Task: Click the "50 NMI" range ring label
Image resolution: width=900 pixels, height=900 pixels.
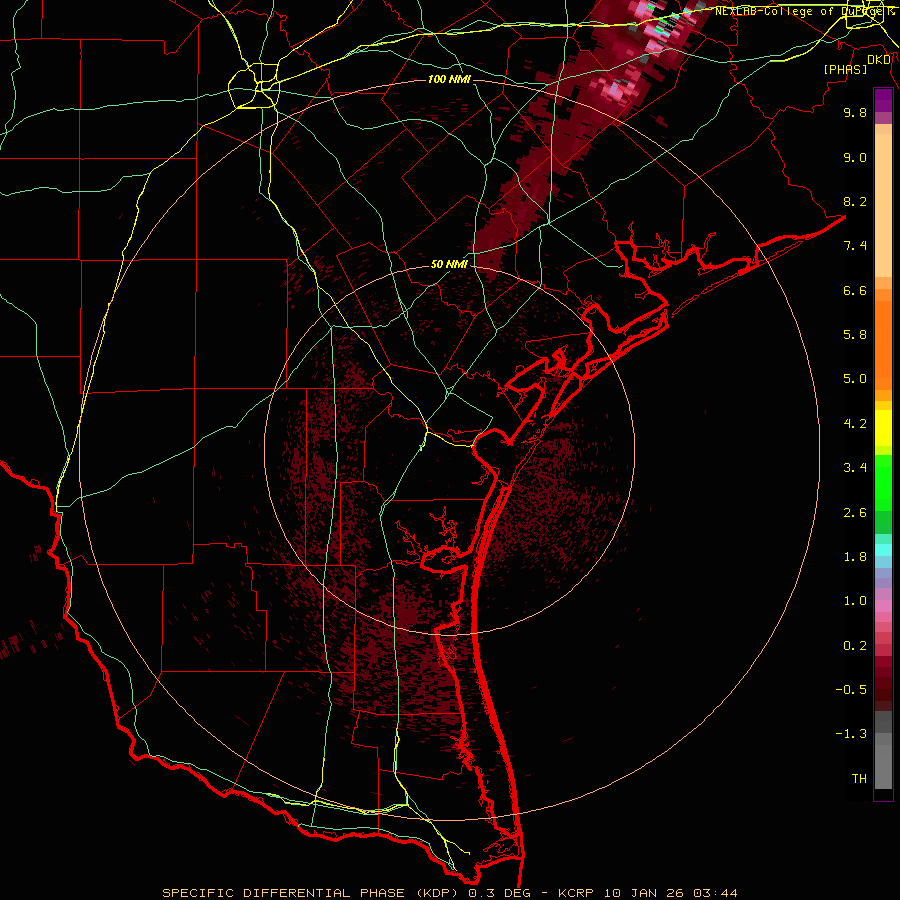Action: [449, 264]
